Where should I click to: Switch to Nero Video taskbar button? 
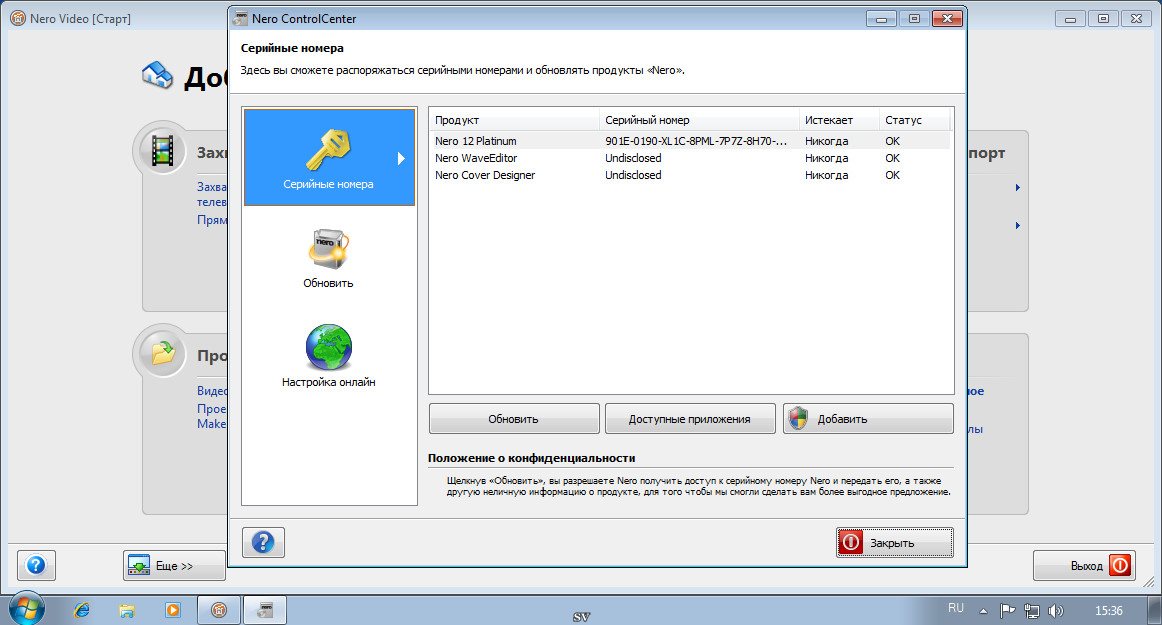click(x=219, y=610)
